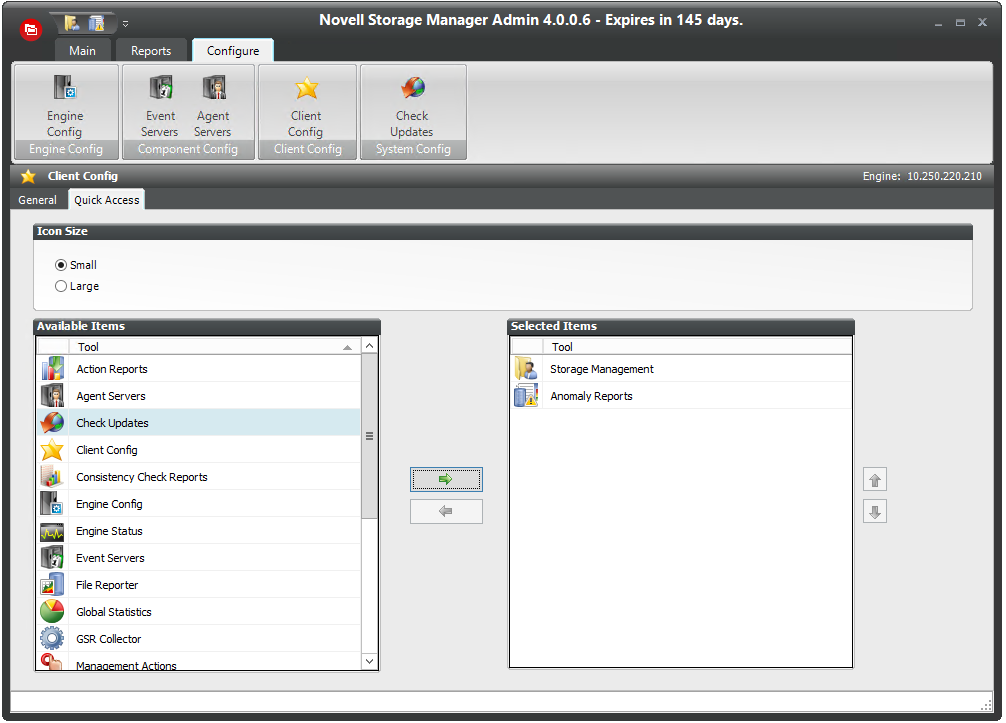This screenshot has width=1006, height=723.
Task: Click Storage Management icon in Selected Items
Action: pos(526,369)
